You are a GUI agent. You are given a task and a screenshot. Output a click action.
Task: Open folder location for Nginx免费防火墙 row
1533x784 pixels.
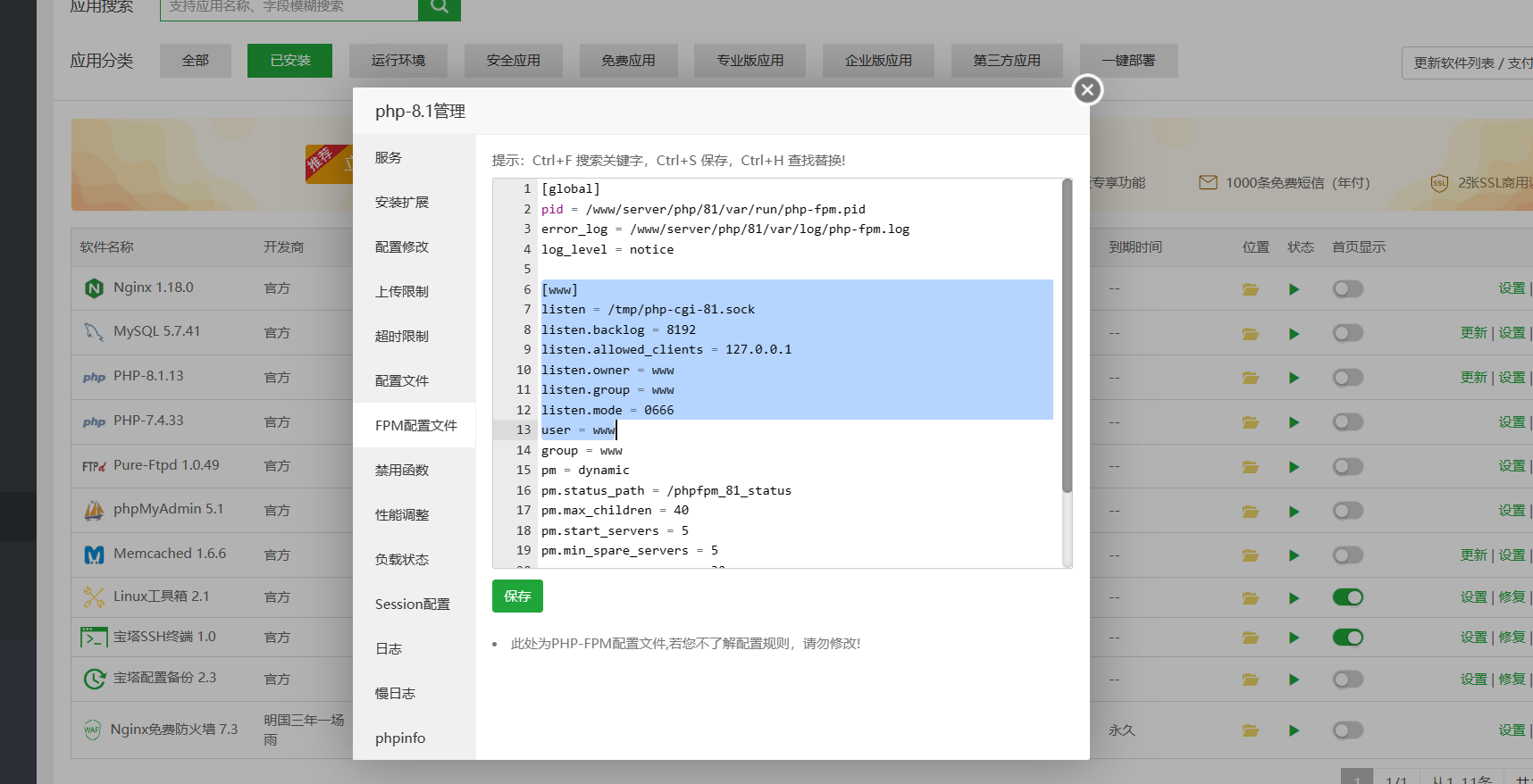click(x=1251, y=730)
